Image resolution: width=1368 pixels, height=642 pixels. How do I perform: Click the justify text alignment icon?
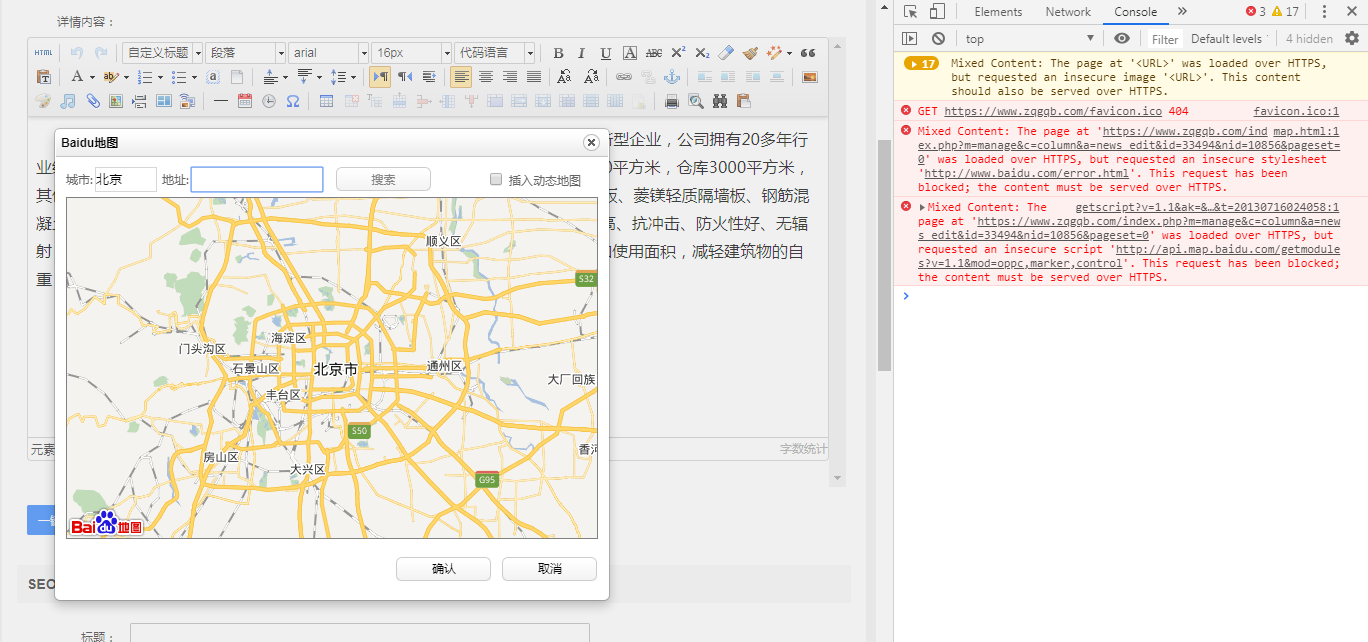[x=534, y=77]
